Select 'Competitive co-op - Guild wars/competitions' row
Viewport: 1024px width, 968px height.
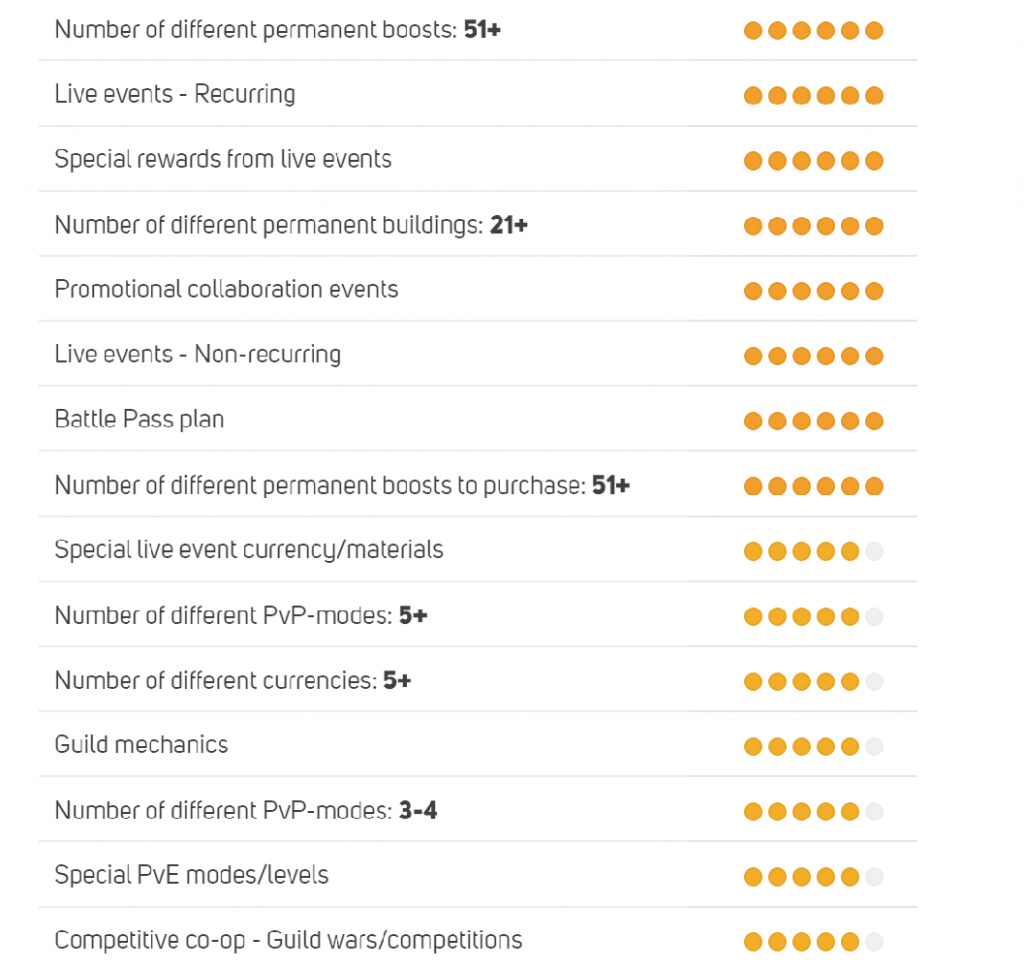pos(288,940)
